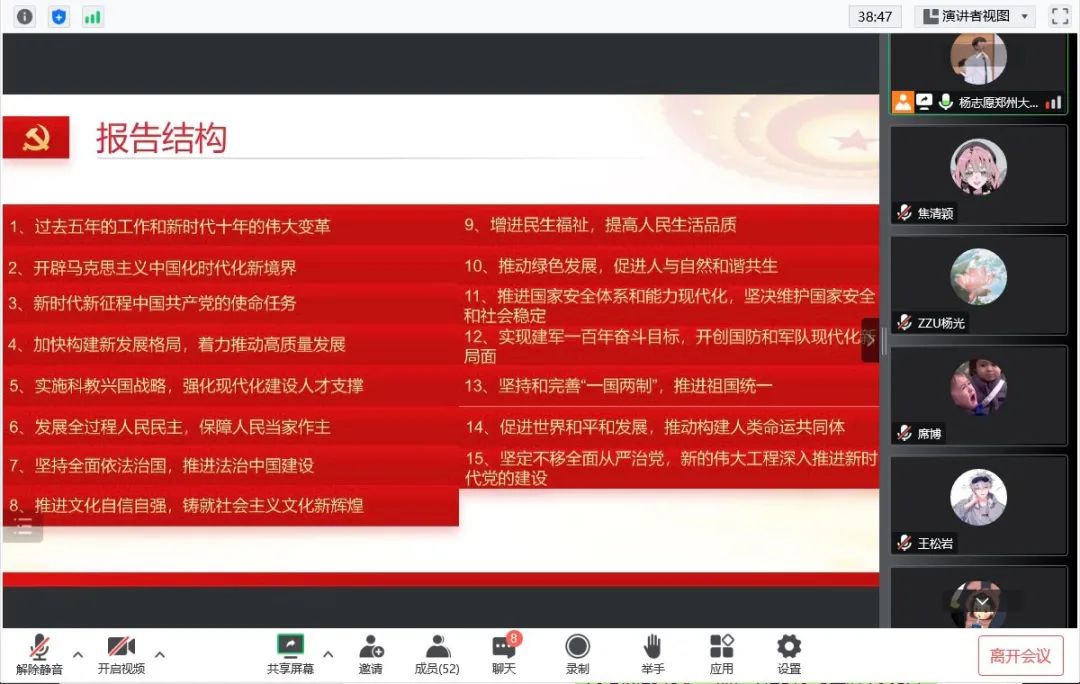Click the slide title 报告结构
Viewport: 1080px width, 684px height.
[161, 138]
